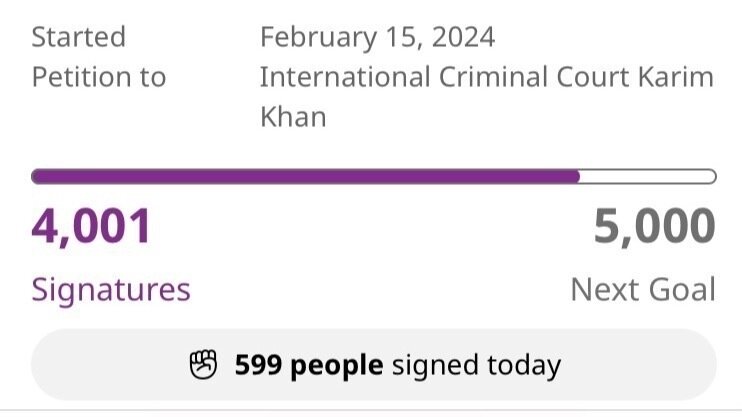Click the 4,001 signature count
The width and height of the screenshot is (742, 417).
91,226
